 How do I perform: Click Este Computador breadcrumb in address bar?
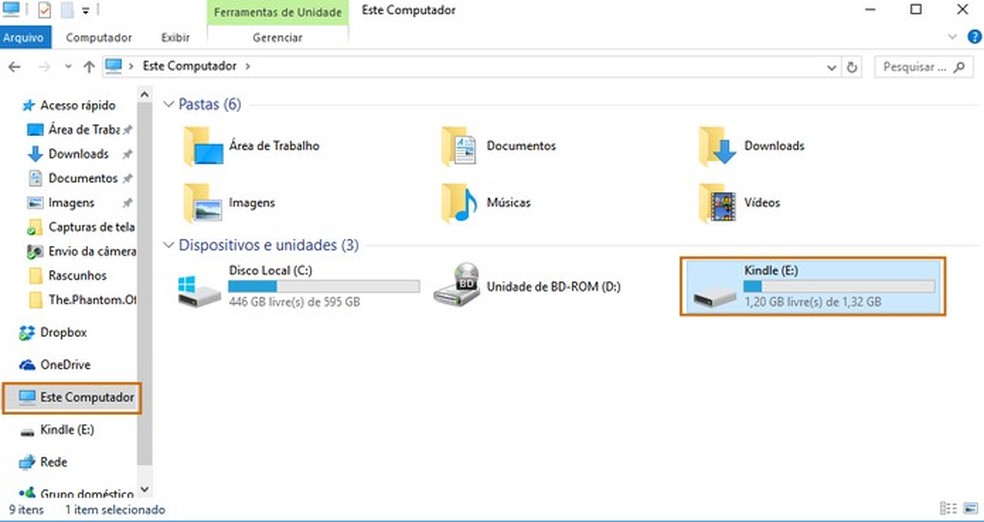190,66
